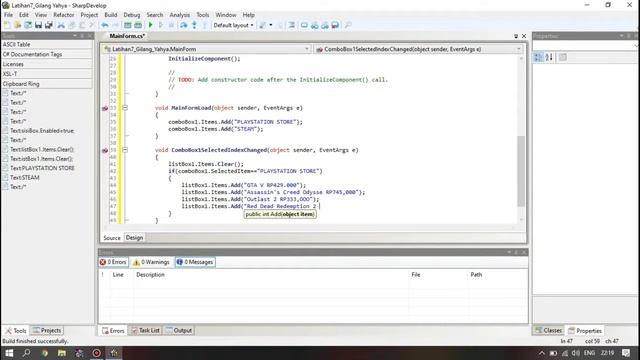Select clipboard item Text:PLAYSTATION STORE
This screenshot has height=360, width=640.
point(42,168)
